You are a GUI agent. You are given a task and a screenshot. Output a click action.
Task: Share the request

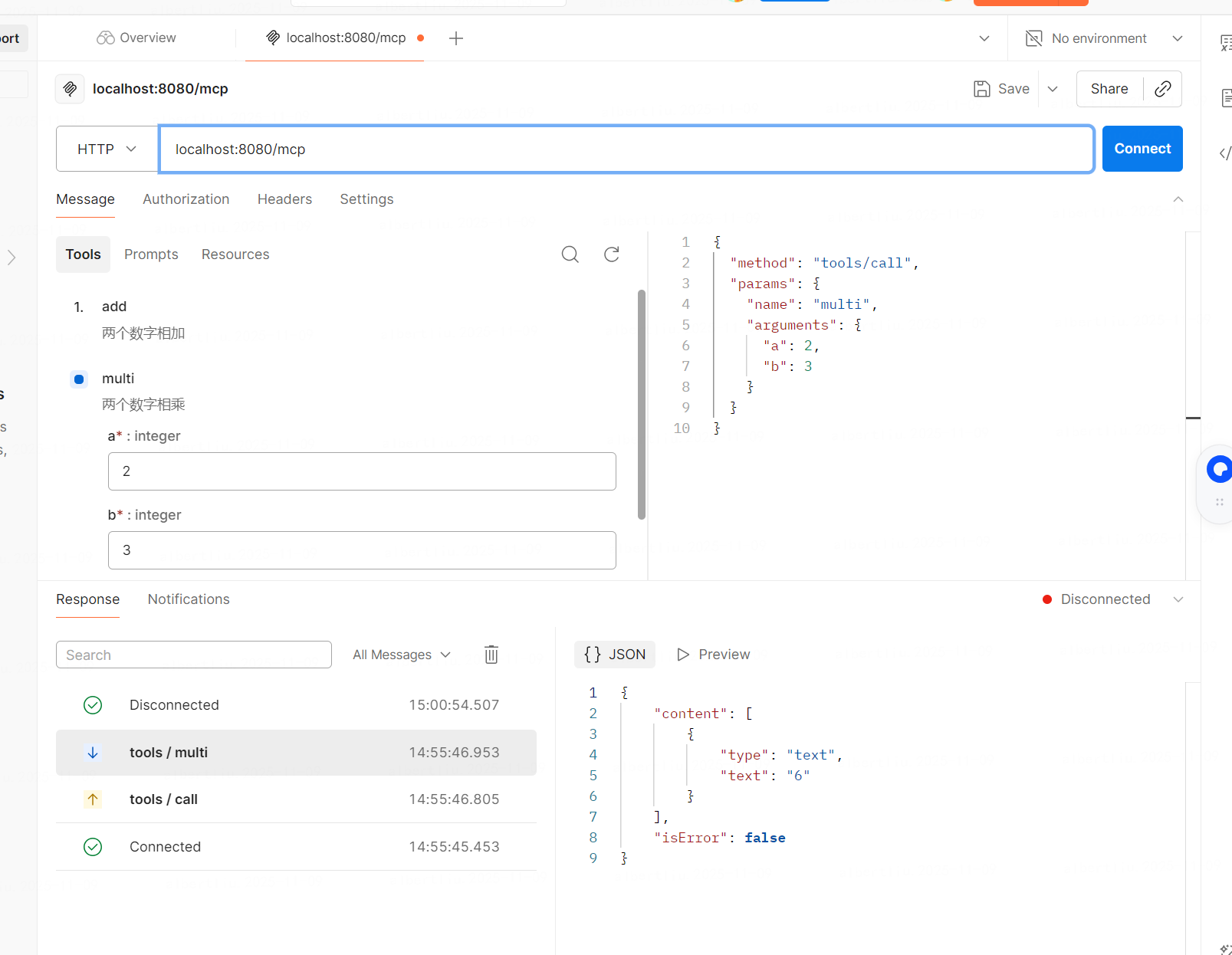(1109, 89)
